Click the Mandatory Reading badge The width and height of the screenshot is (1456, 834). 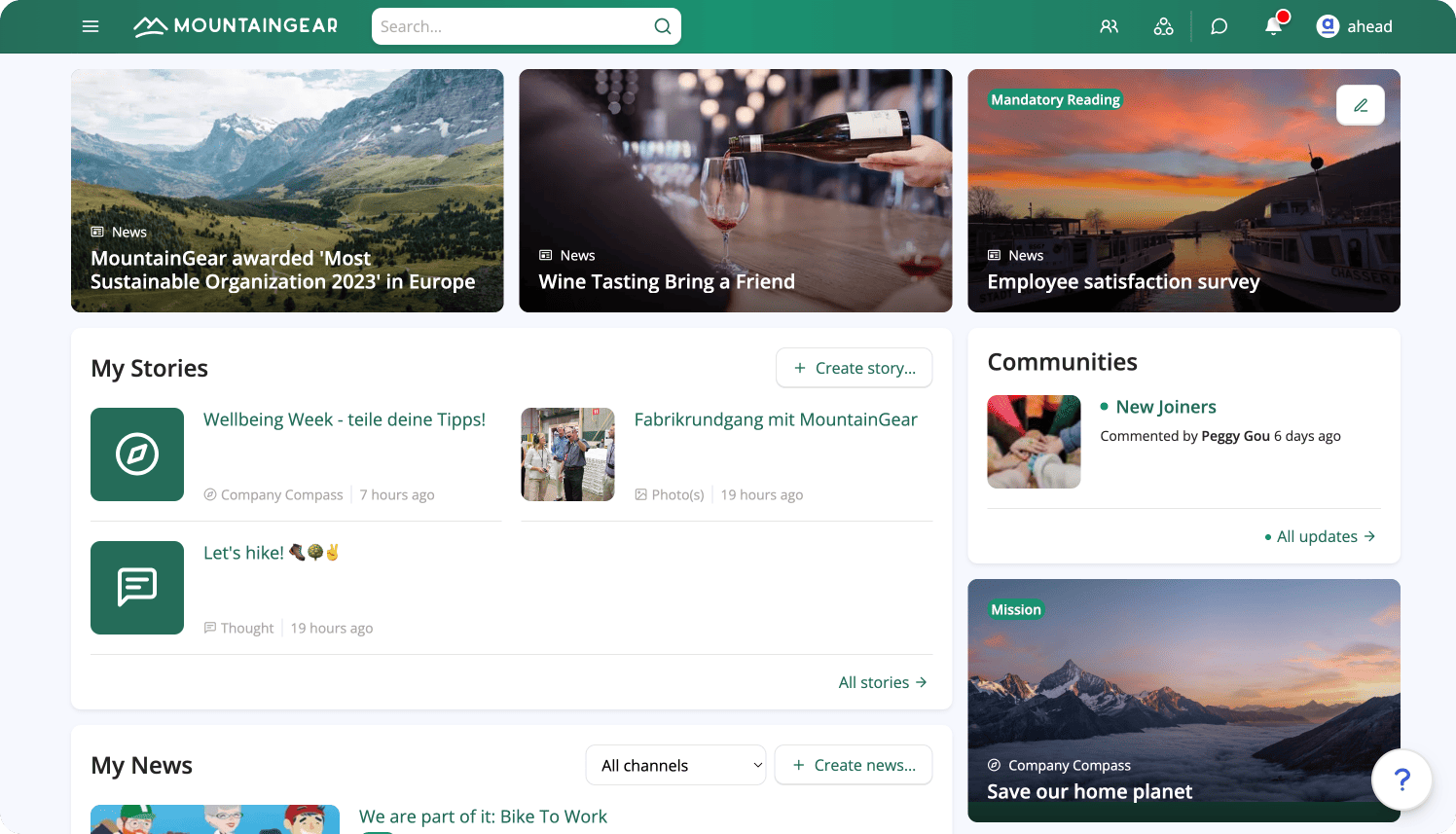coord(1055,99)
